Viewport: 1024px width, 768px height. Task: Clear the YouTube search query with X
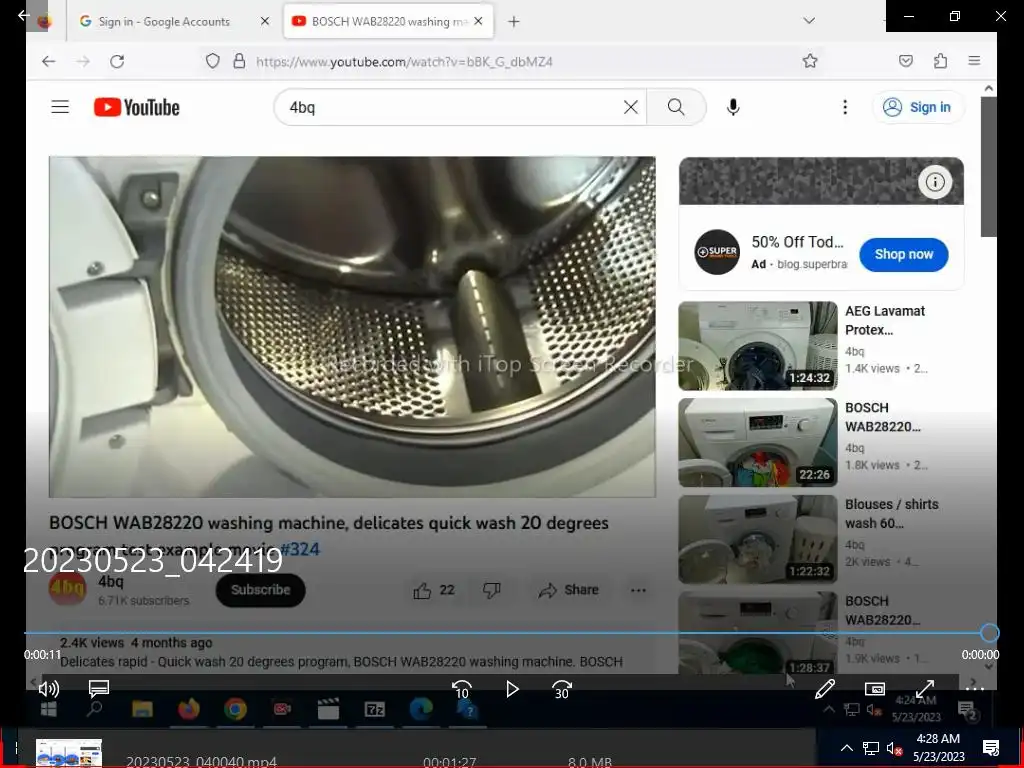[631, 107]
